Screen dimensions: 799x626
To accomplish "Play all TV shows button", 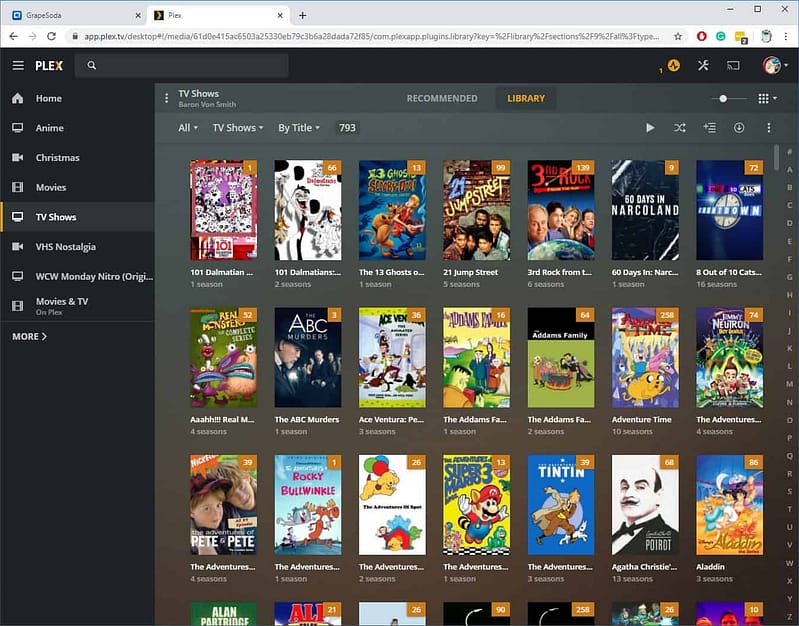I will click(650, 127).
